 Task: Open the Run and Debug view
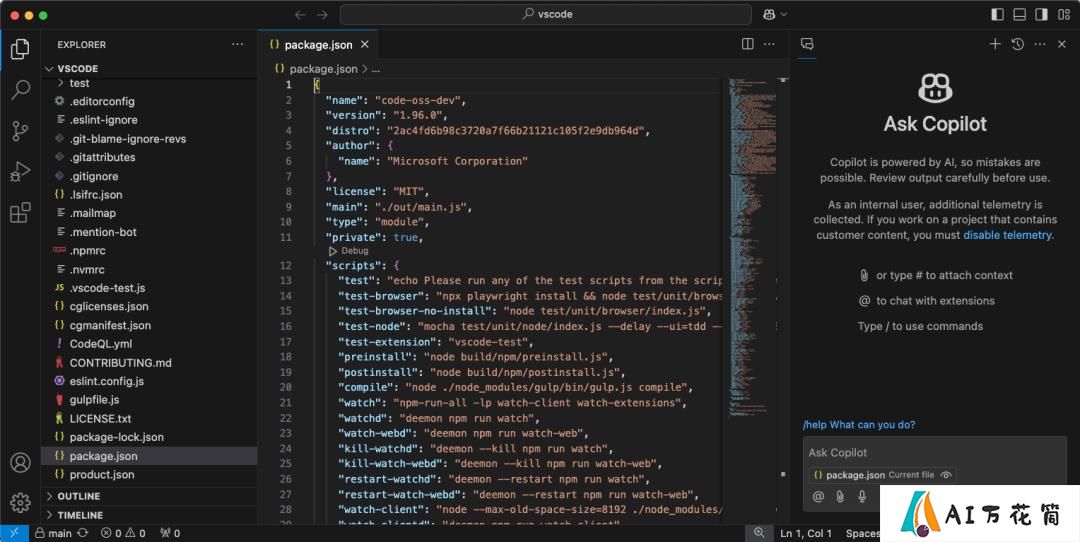(20, 171)
